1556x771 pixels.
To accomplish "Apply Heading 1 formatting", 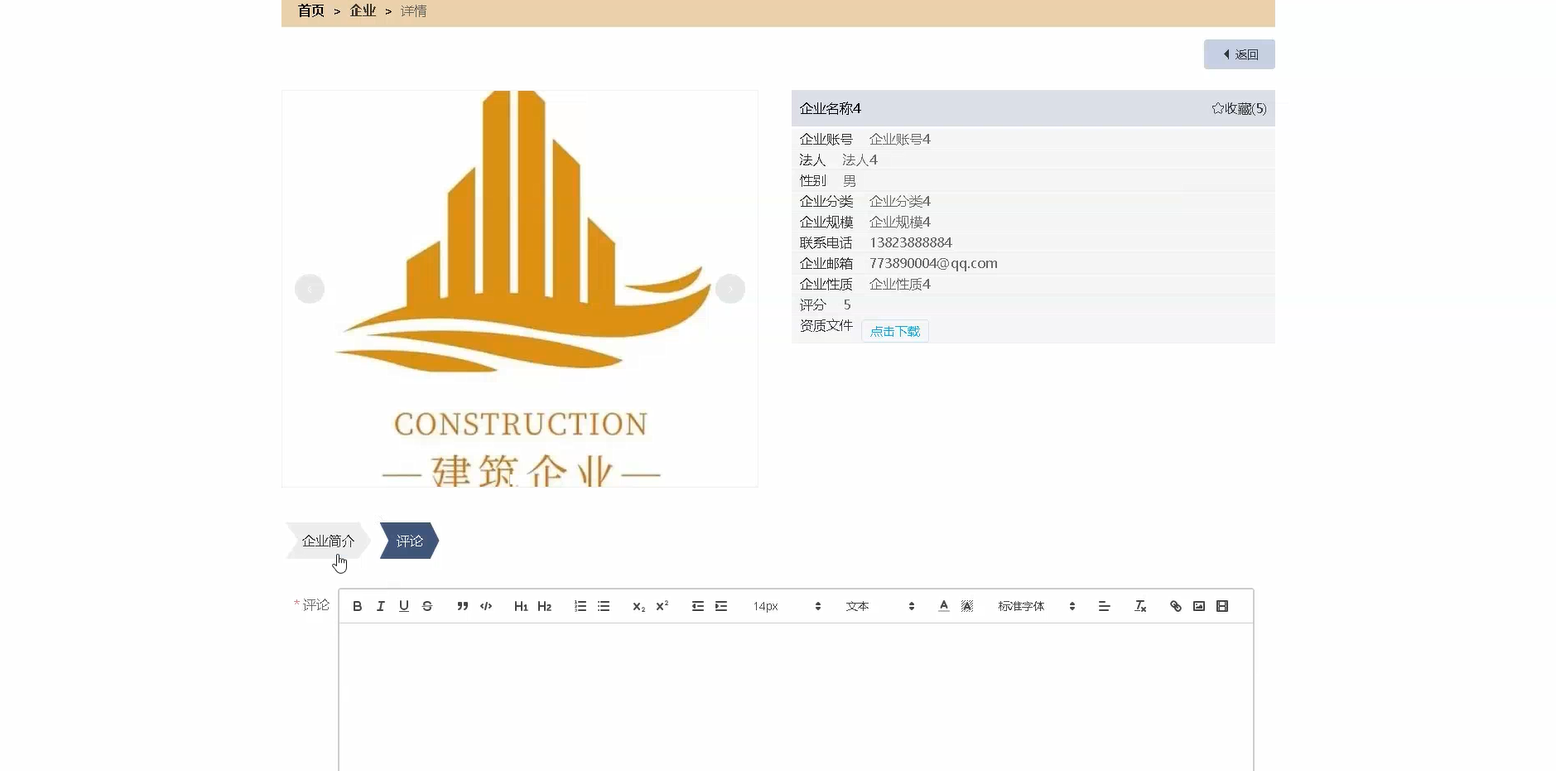I will 520,605.
